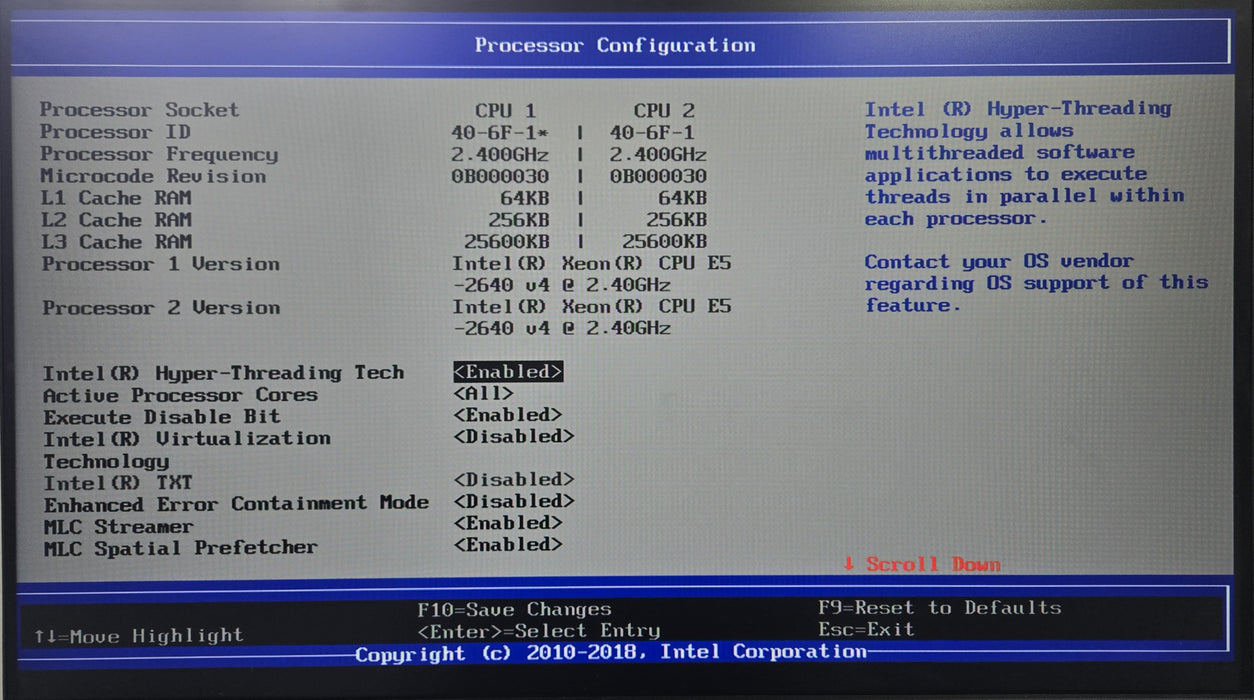Viewport: 1254px width, 700px height.
Task: Select MLC Streamer Enabled value
Action: click(508, 523)
